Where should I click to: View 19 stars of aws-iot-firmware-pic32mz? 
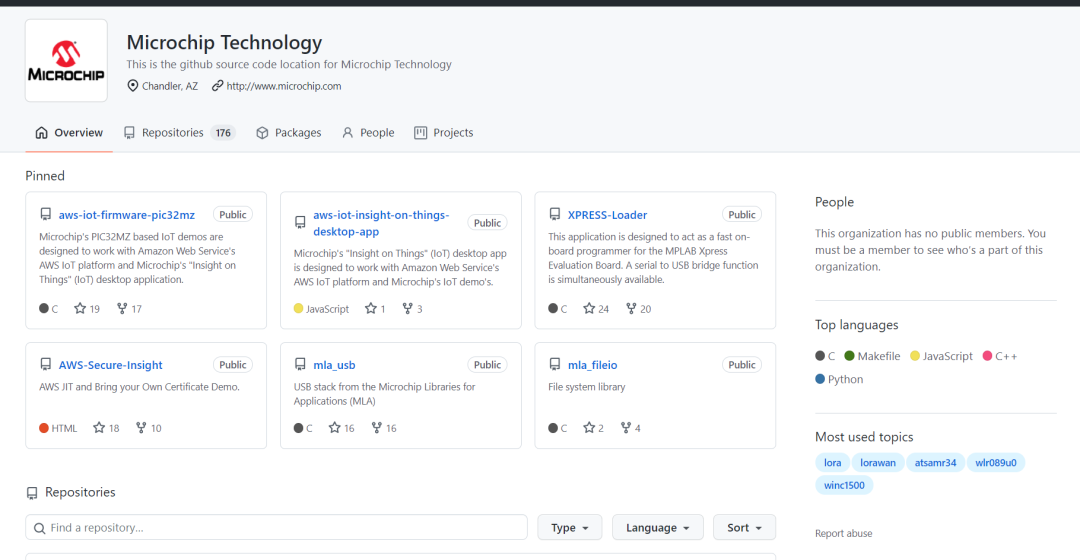[x=87, y=309]
